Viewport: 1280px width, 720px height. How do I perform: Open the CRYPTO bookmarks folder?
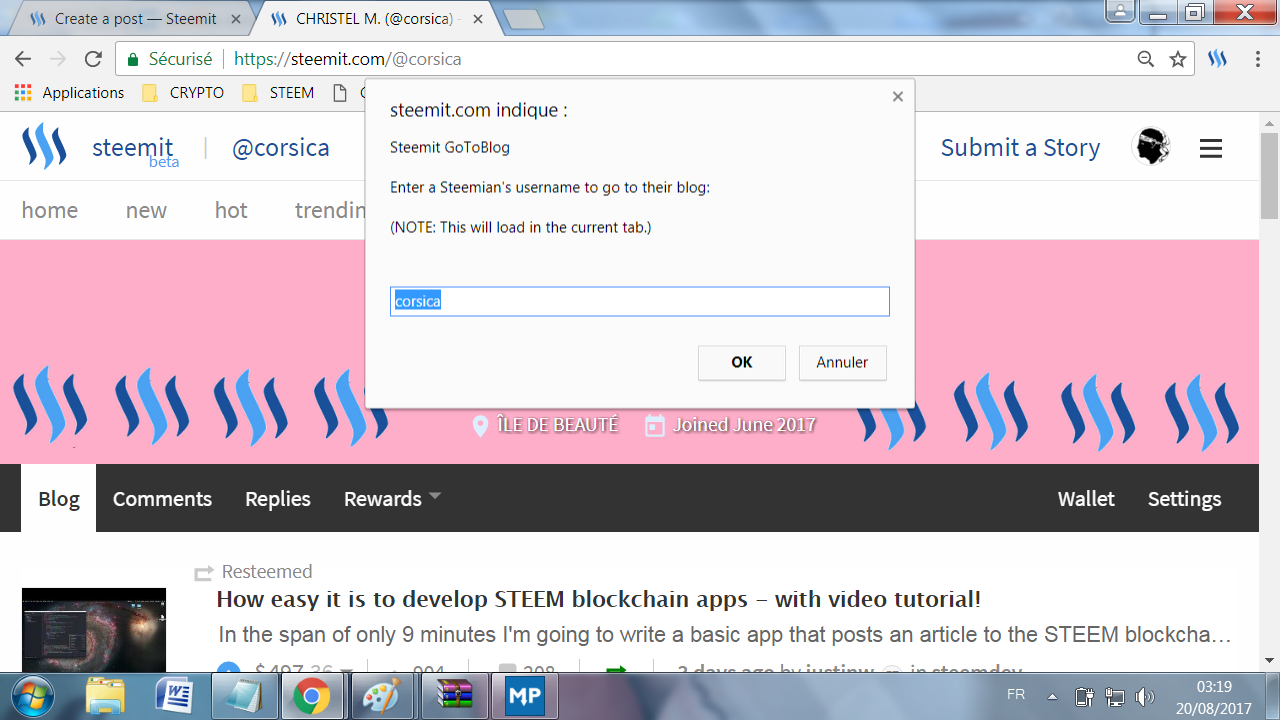(x=184, y=93)
